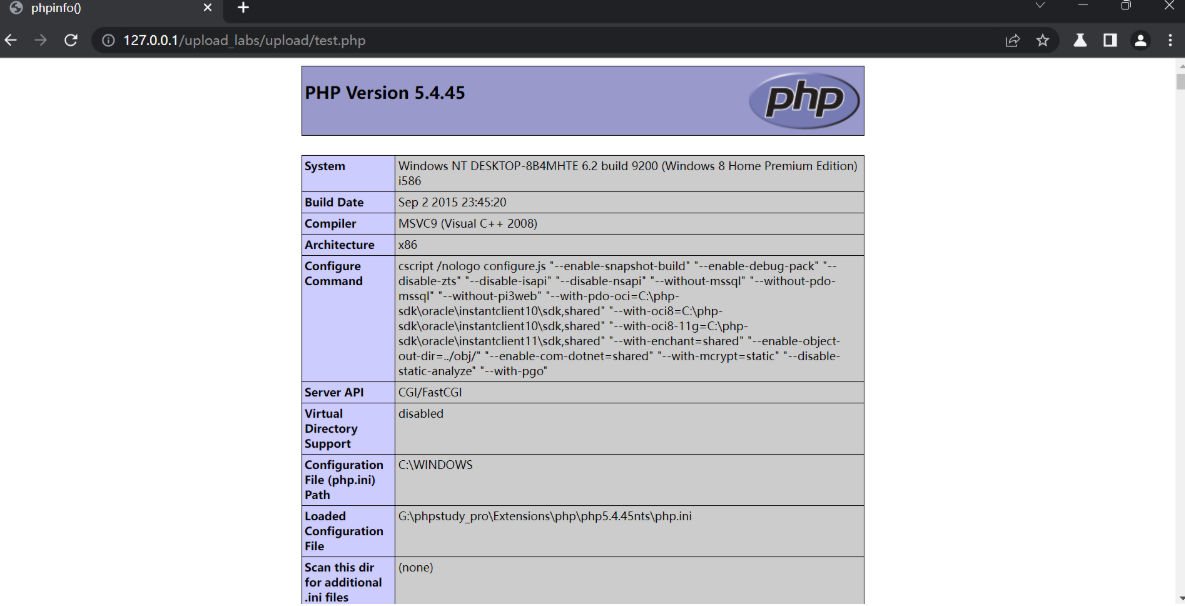Toggle the browser side panel
Image resolution: width=1185 pixels, height=606 pixels.
click(x=1110, y=41)
